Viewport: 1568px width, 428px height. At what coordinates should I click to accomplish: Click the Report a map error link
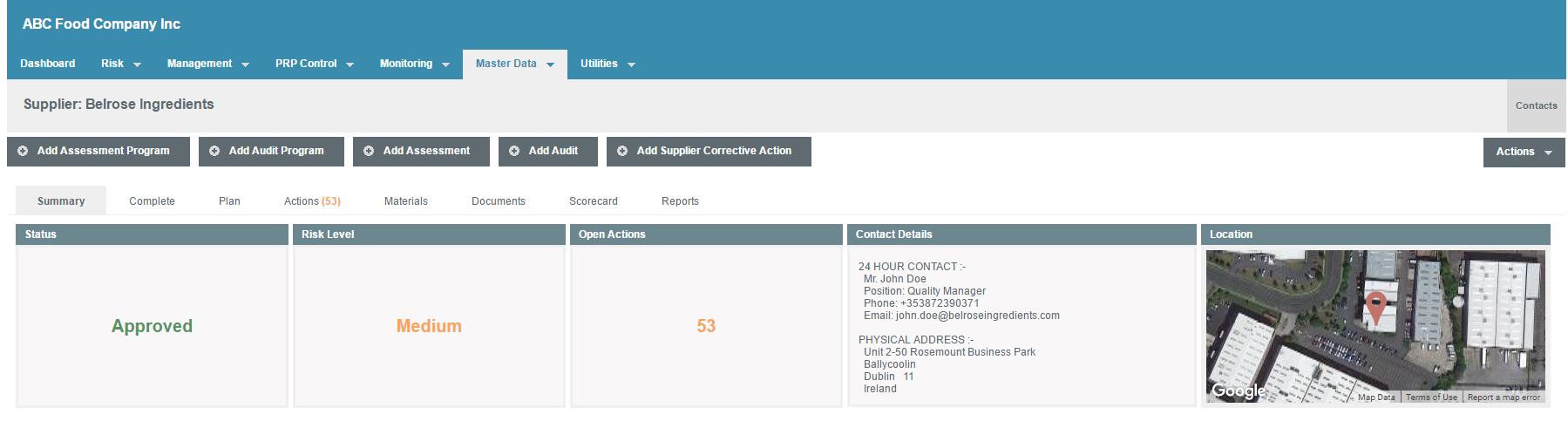coord(1504,397)
